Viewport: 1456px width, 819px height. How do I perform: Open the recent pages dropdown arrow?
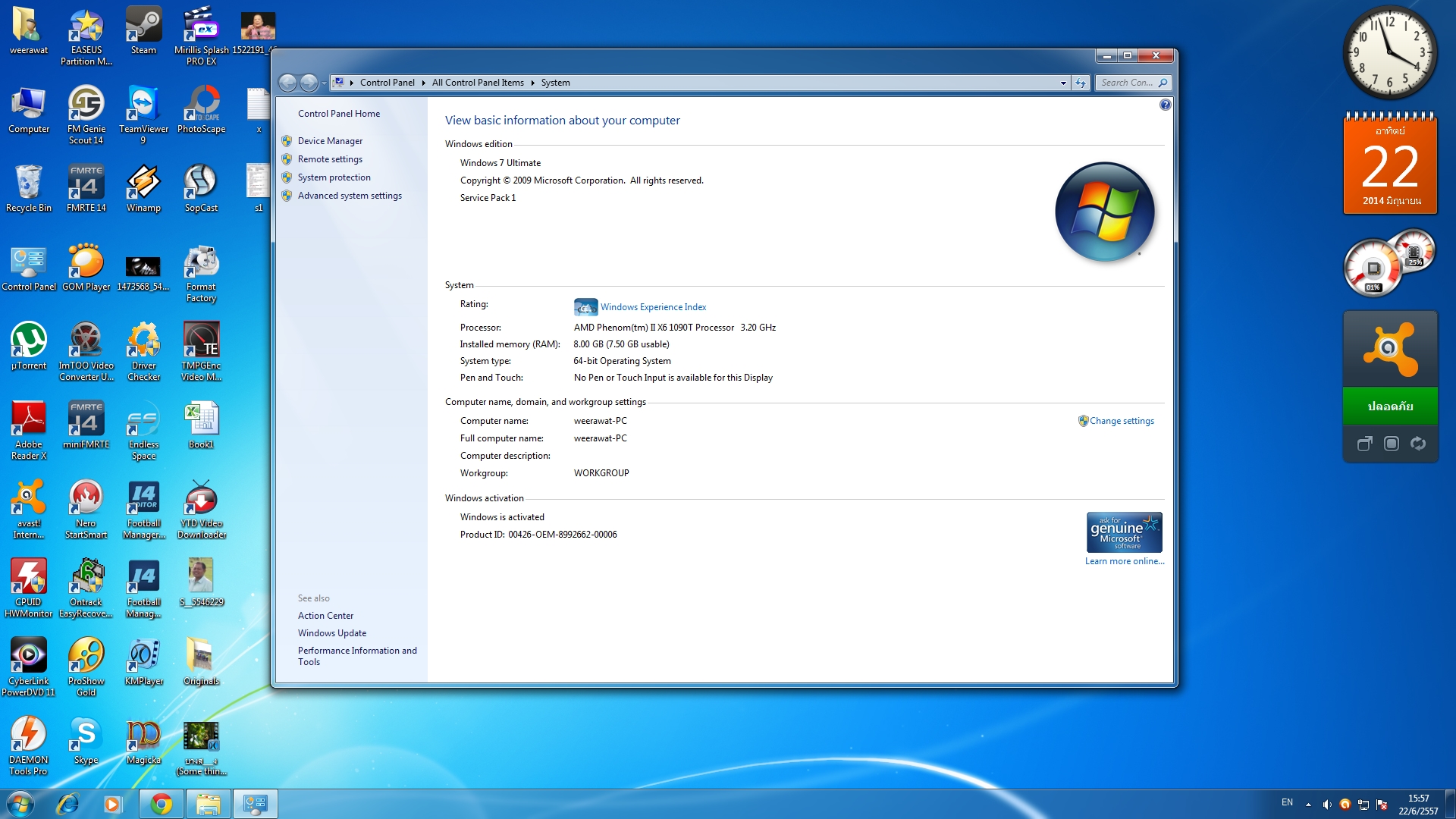(324, 83)
